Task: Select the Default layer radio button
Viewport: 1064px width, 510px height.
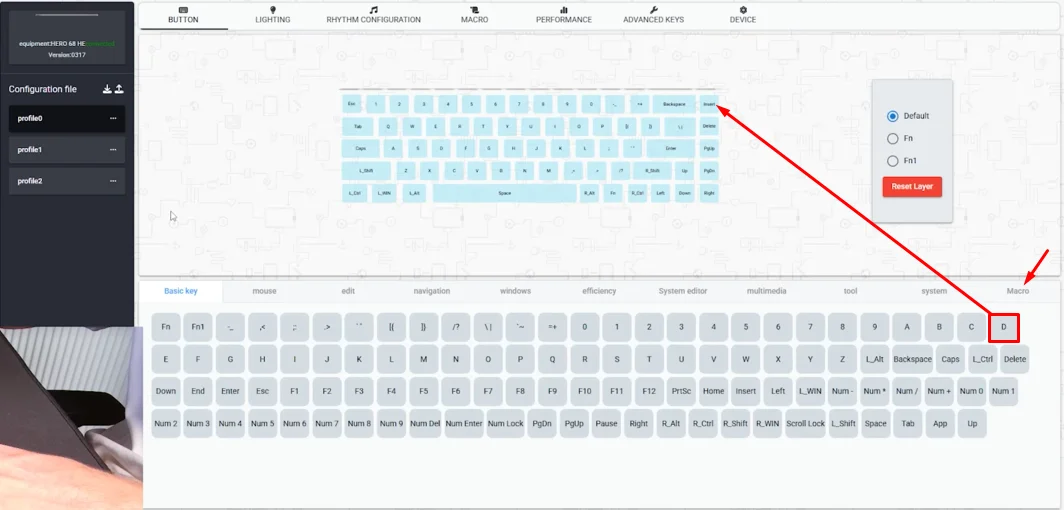Action: (892, 116)
